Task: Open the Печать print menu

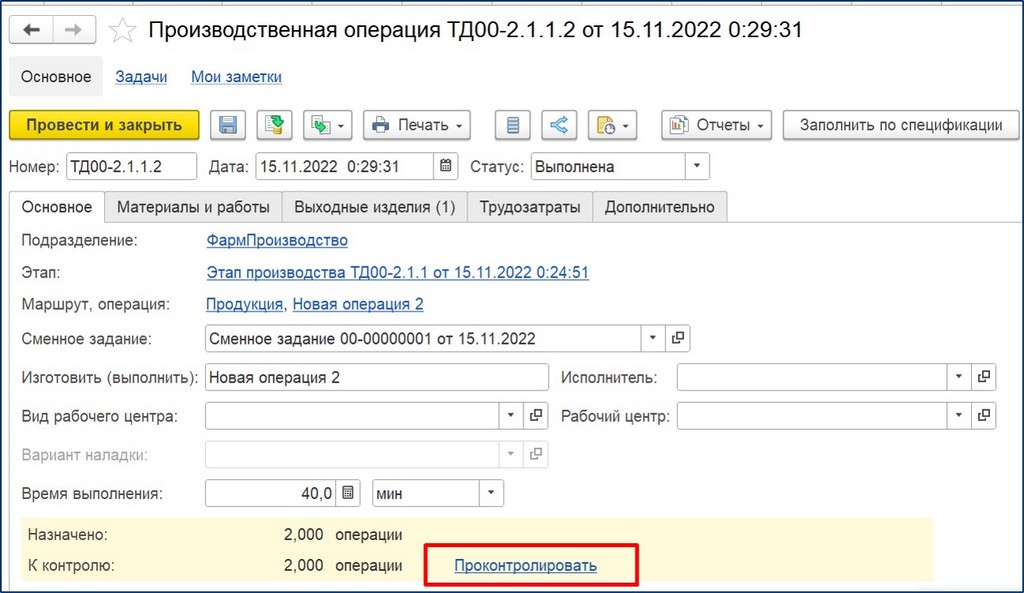Action: coord(417,125)
